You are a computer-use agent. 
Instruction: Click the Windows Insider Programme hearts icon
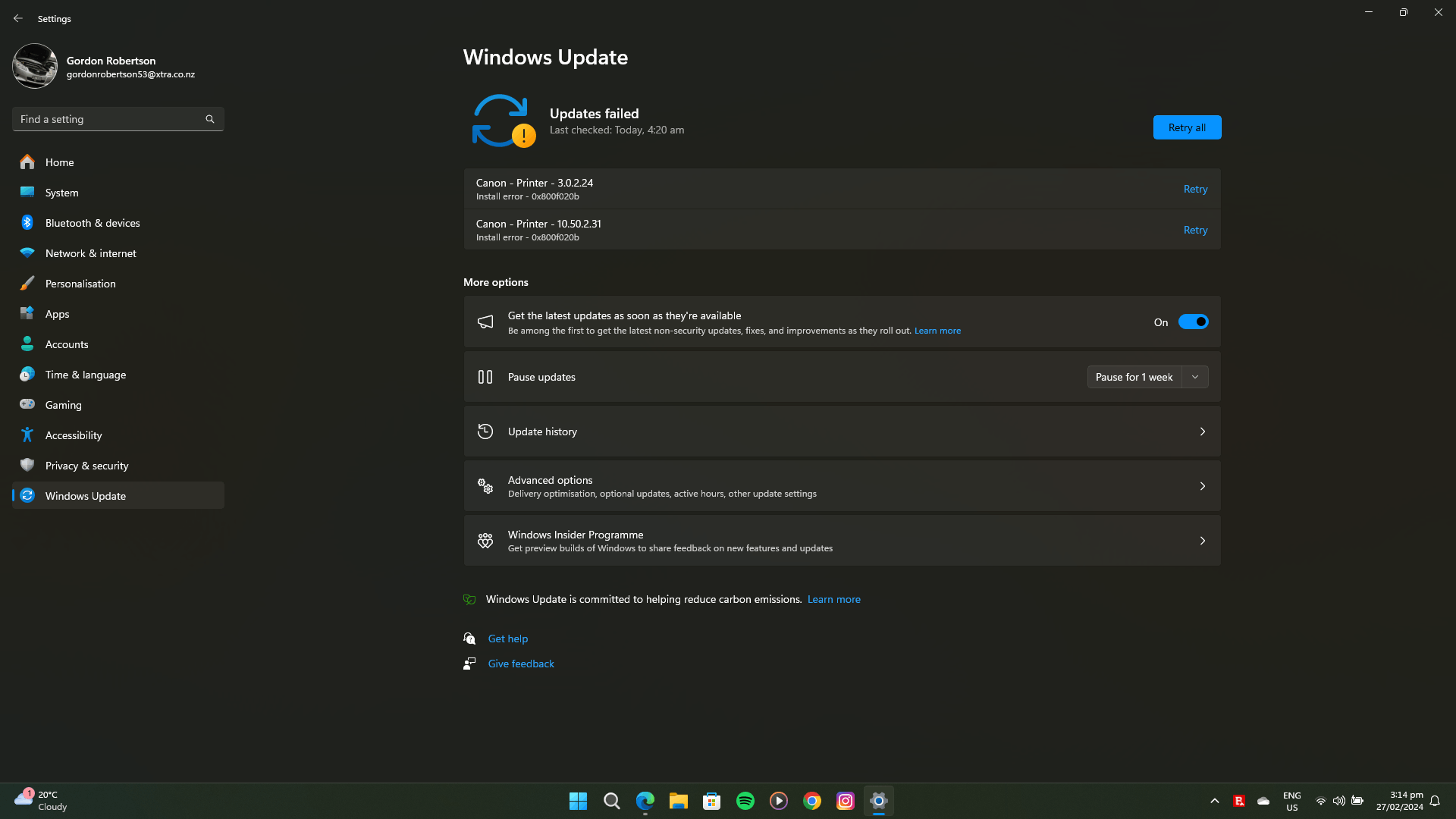pos(485,541)
